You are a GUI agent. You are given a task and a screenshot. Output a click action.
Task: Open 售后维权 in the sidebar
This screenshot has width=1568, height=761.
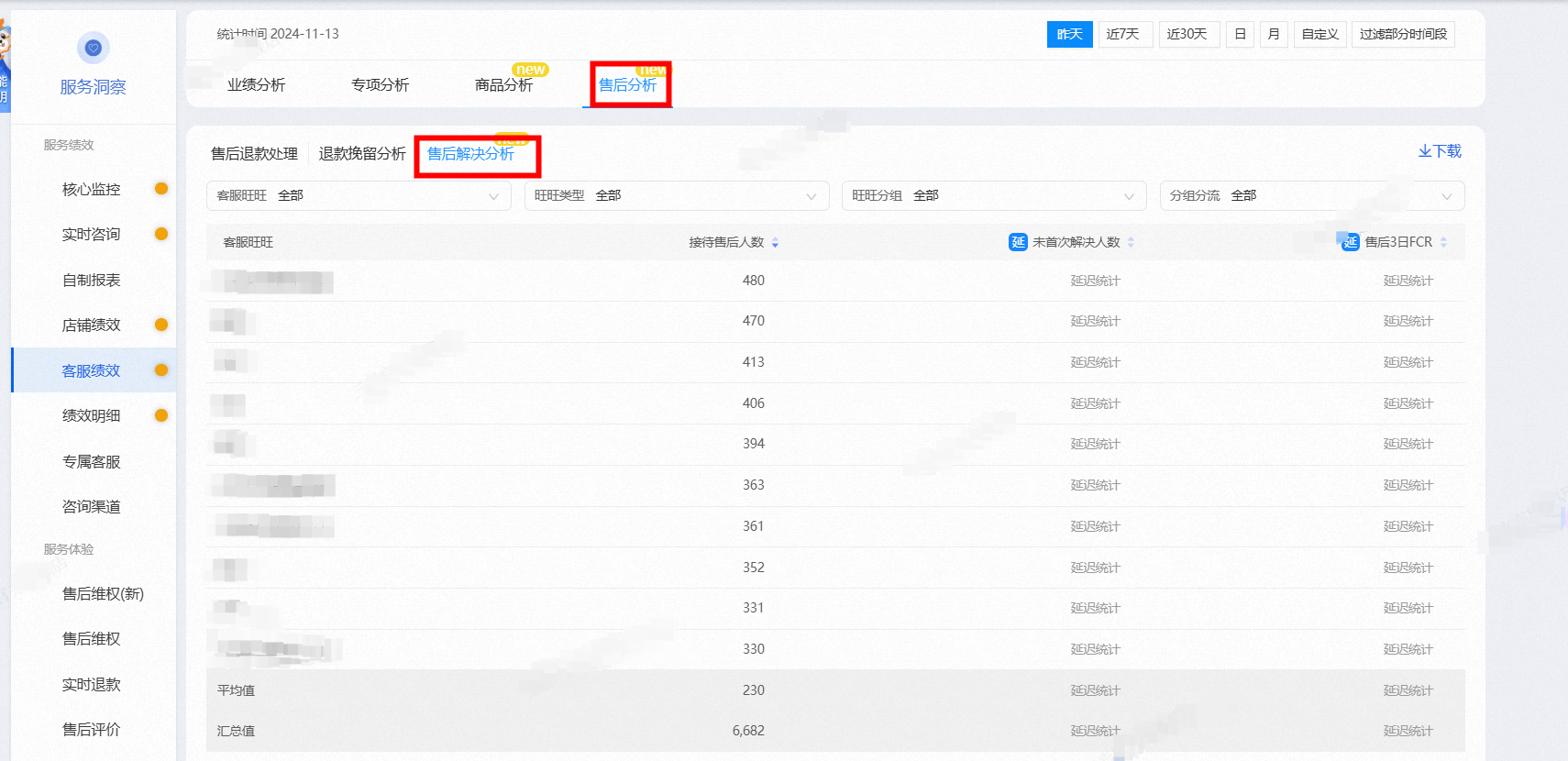pyautogui.click(x=92, y=639)
